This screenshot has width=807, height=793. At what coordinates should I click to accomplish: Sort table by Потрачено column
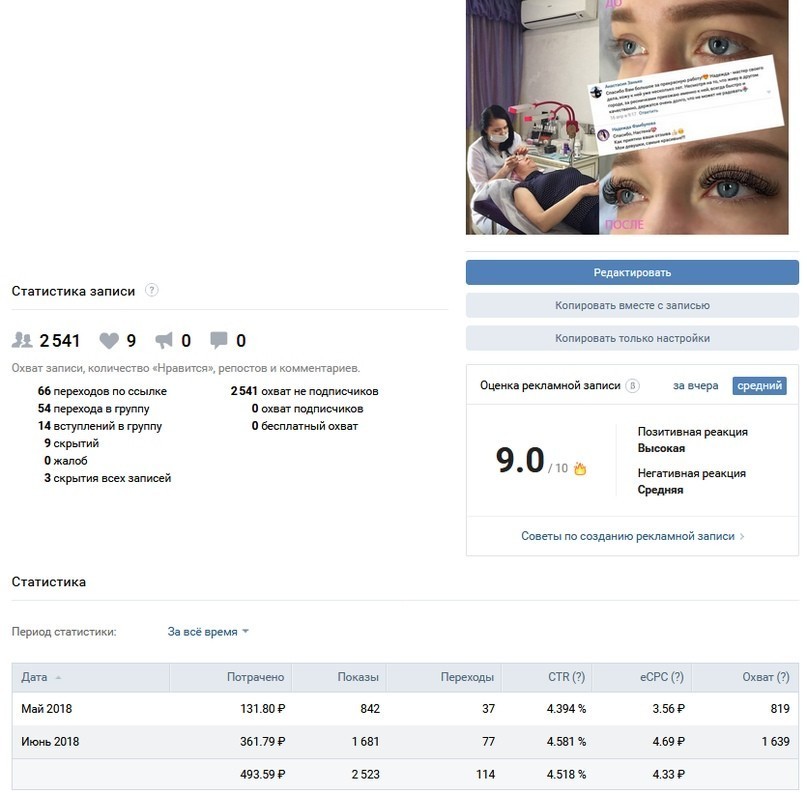click(231, 677)
